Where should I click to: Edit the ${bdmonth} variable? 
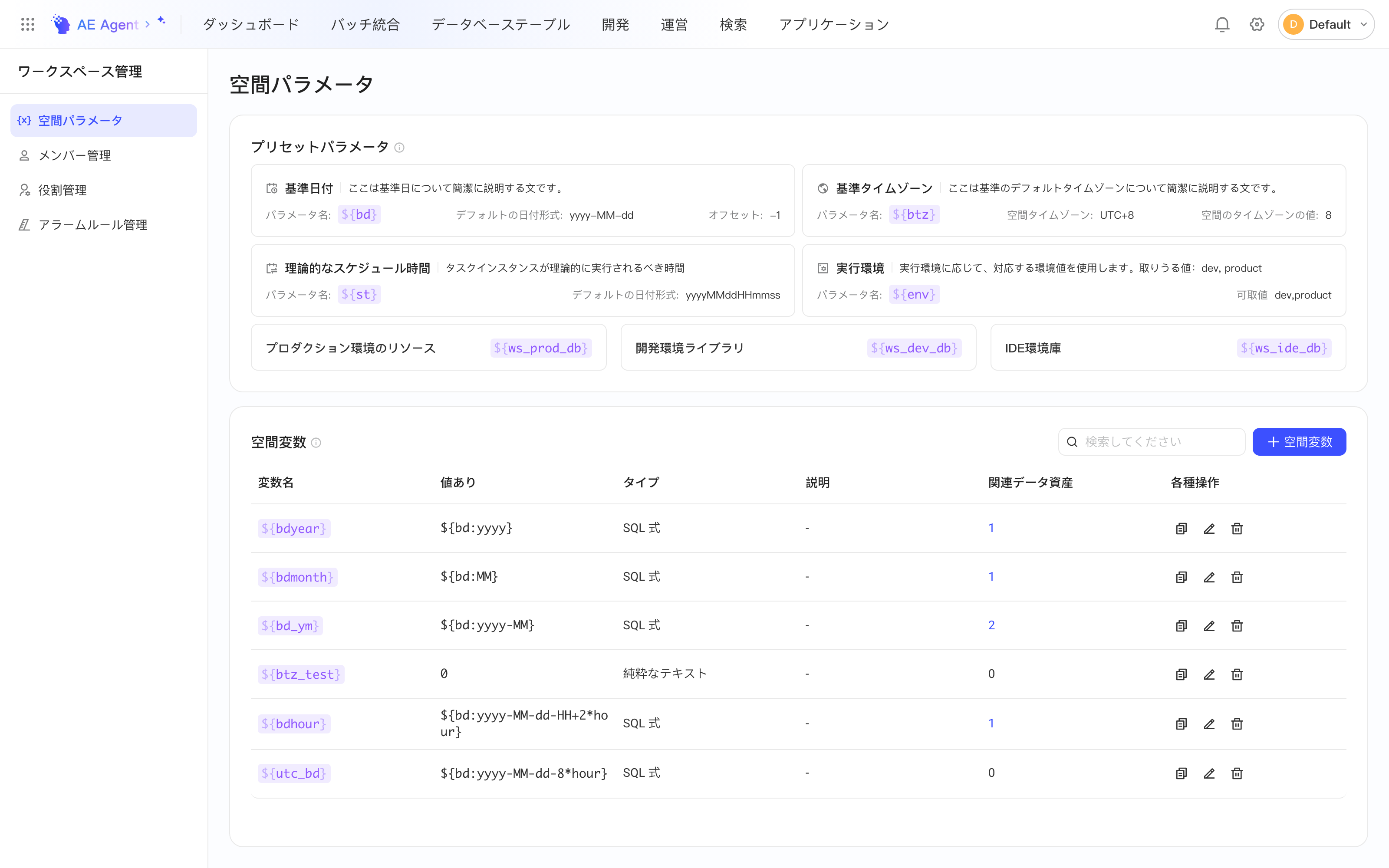pos(1209,577)
